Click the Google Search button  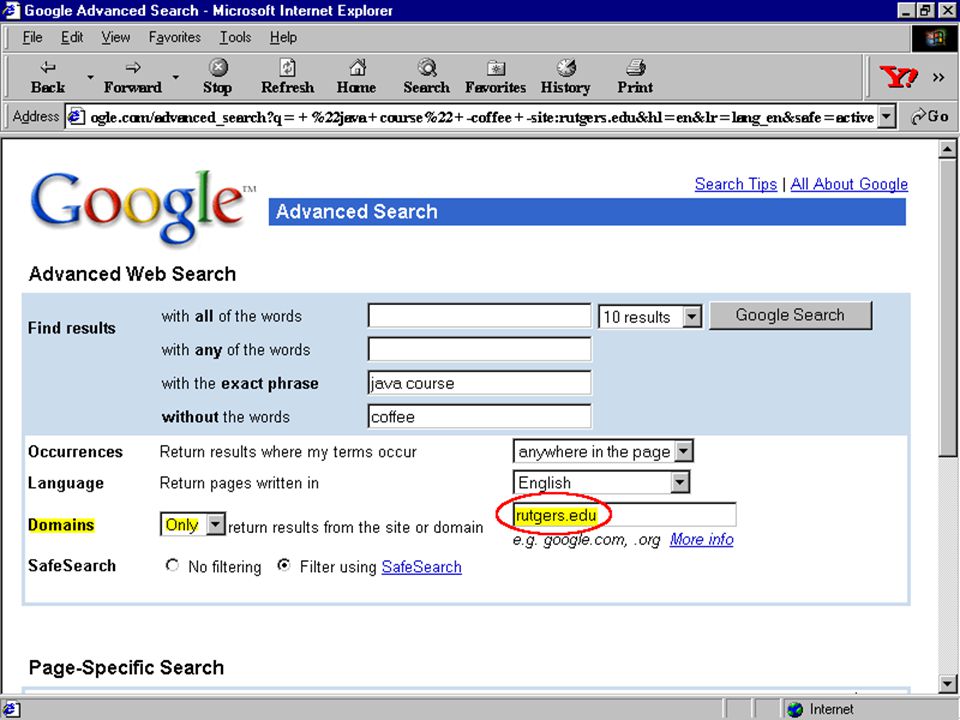790,315
